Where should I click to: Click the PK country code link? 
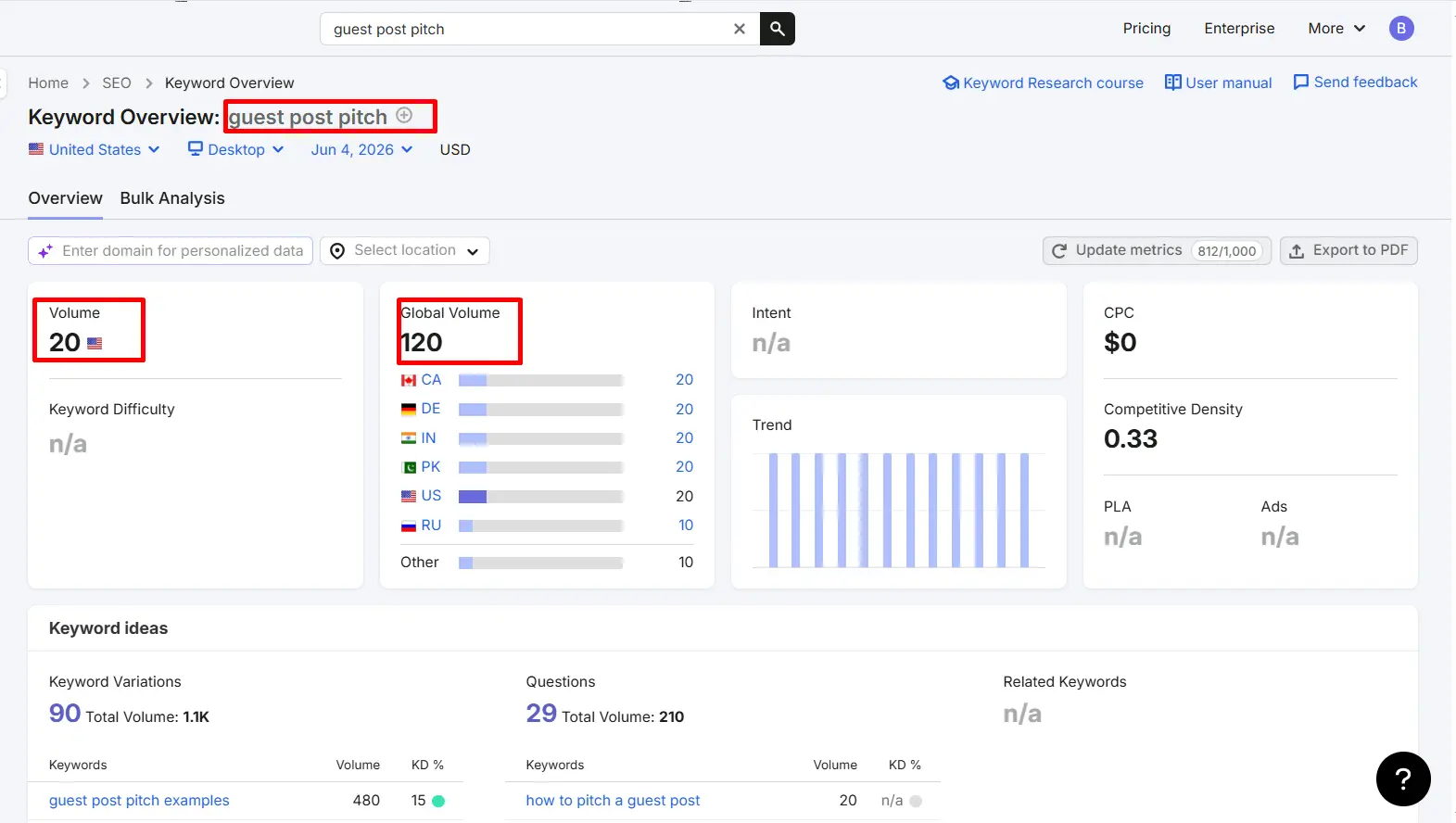click(431, 467)
